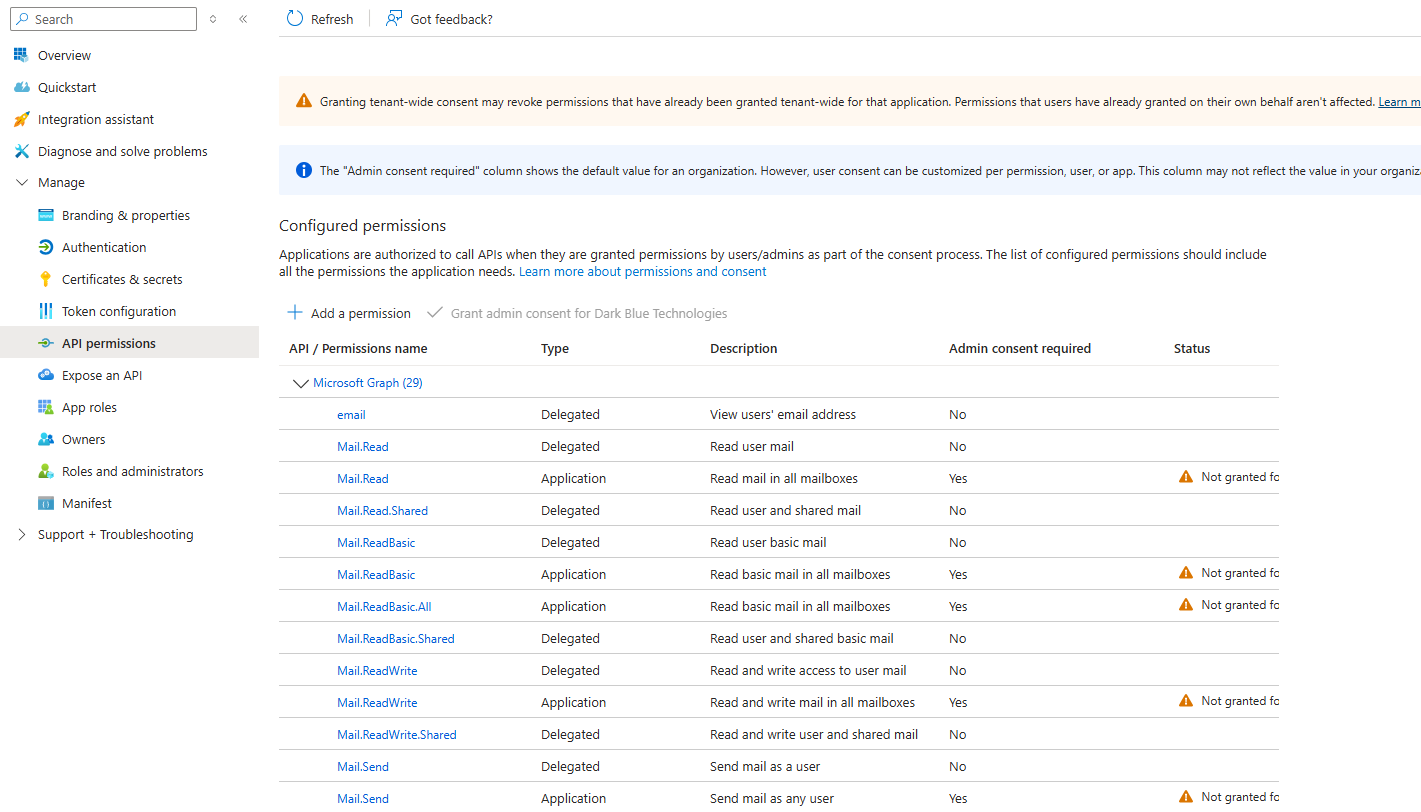Image resolution: width=1421 pixels, height=812 pixels.
Task: Click Grant admin consent for Dark Blue Technologies
Action: (x=577, y=313)
